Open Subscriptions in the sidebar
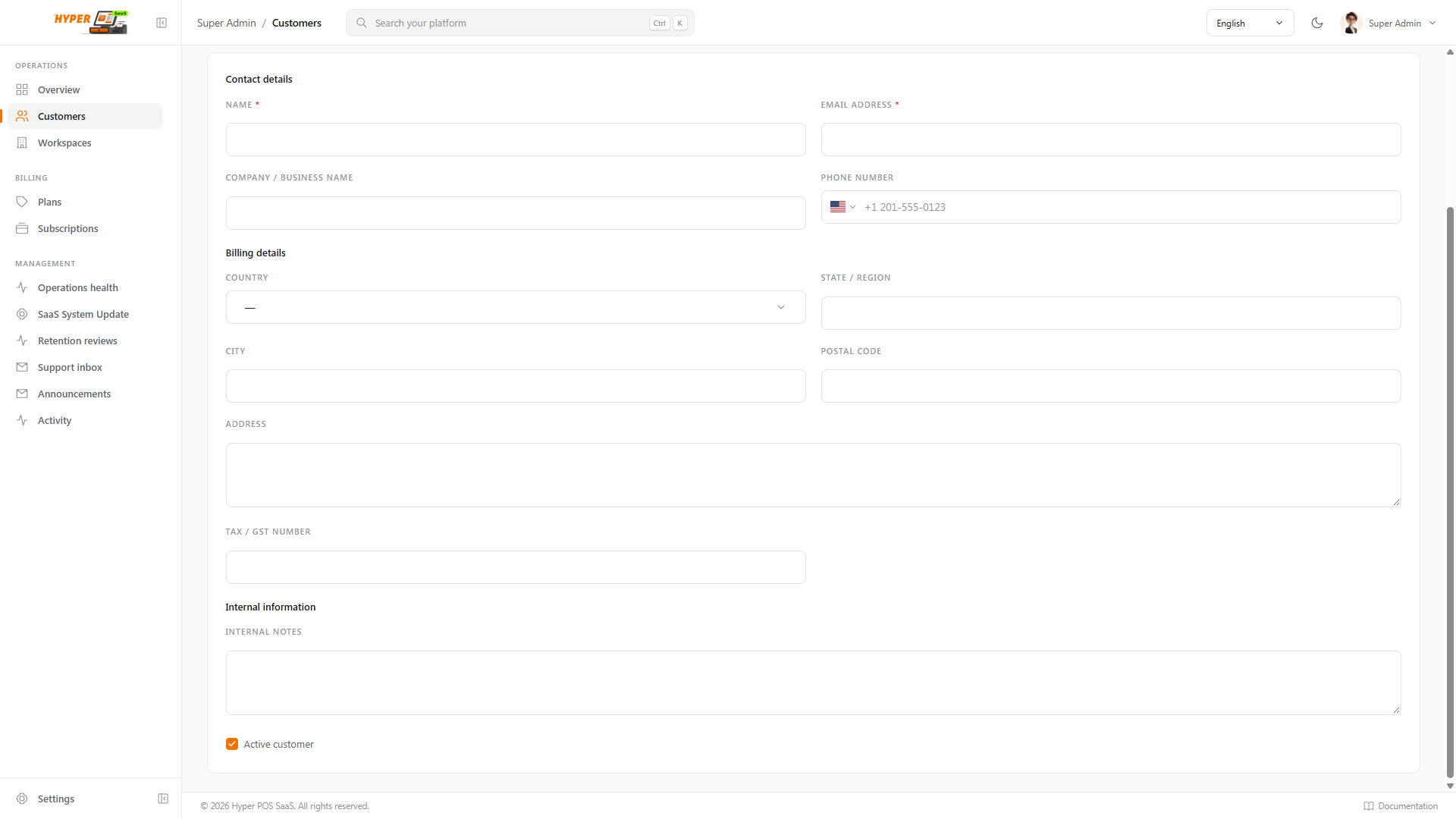Image resolution: width=1456 pixels, height=819 pixels. 85,228
